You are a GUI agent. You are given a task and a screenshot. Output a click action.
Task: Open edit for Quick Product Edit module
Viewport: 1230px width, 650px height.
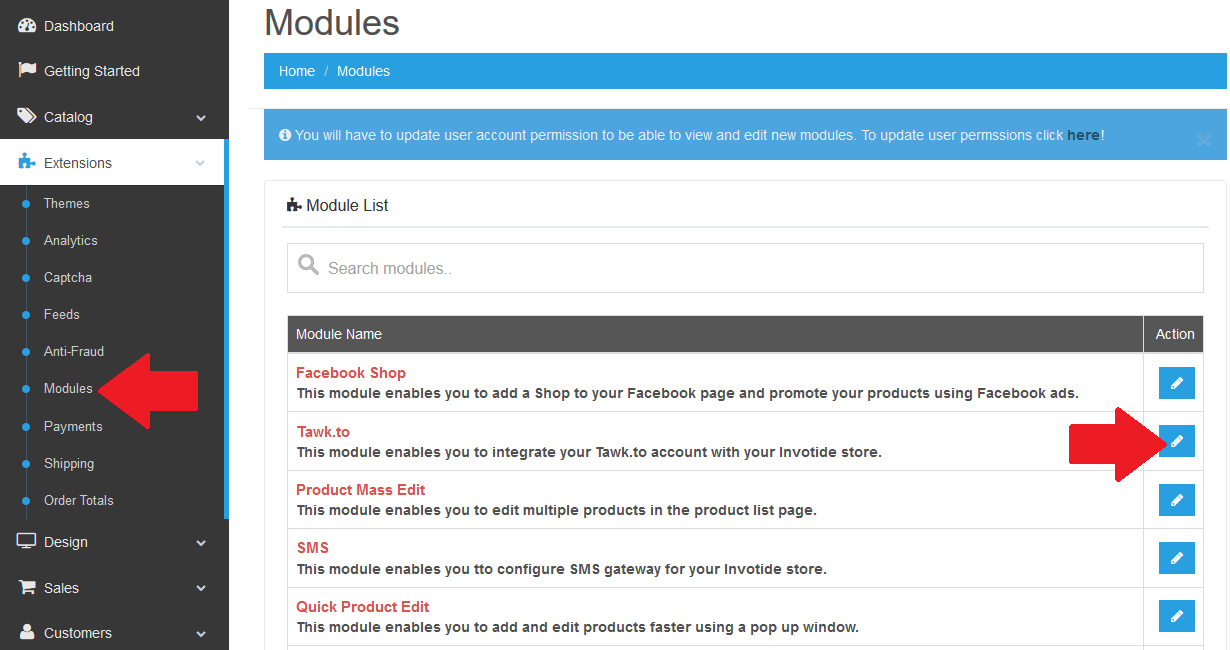click(1176, 616)
